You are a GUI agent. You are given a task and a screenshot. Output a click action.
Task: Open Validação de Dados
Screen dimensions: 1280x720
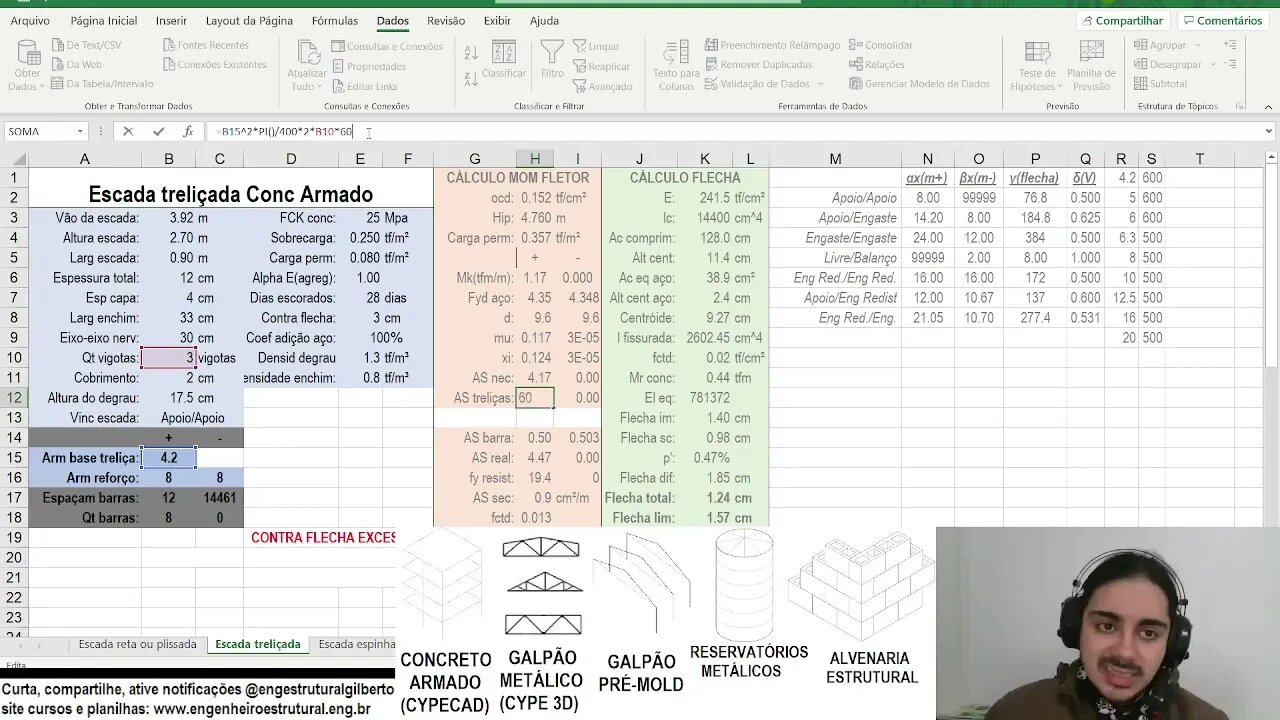[x=758, y=84]
